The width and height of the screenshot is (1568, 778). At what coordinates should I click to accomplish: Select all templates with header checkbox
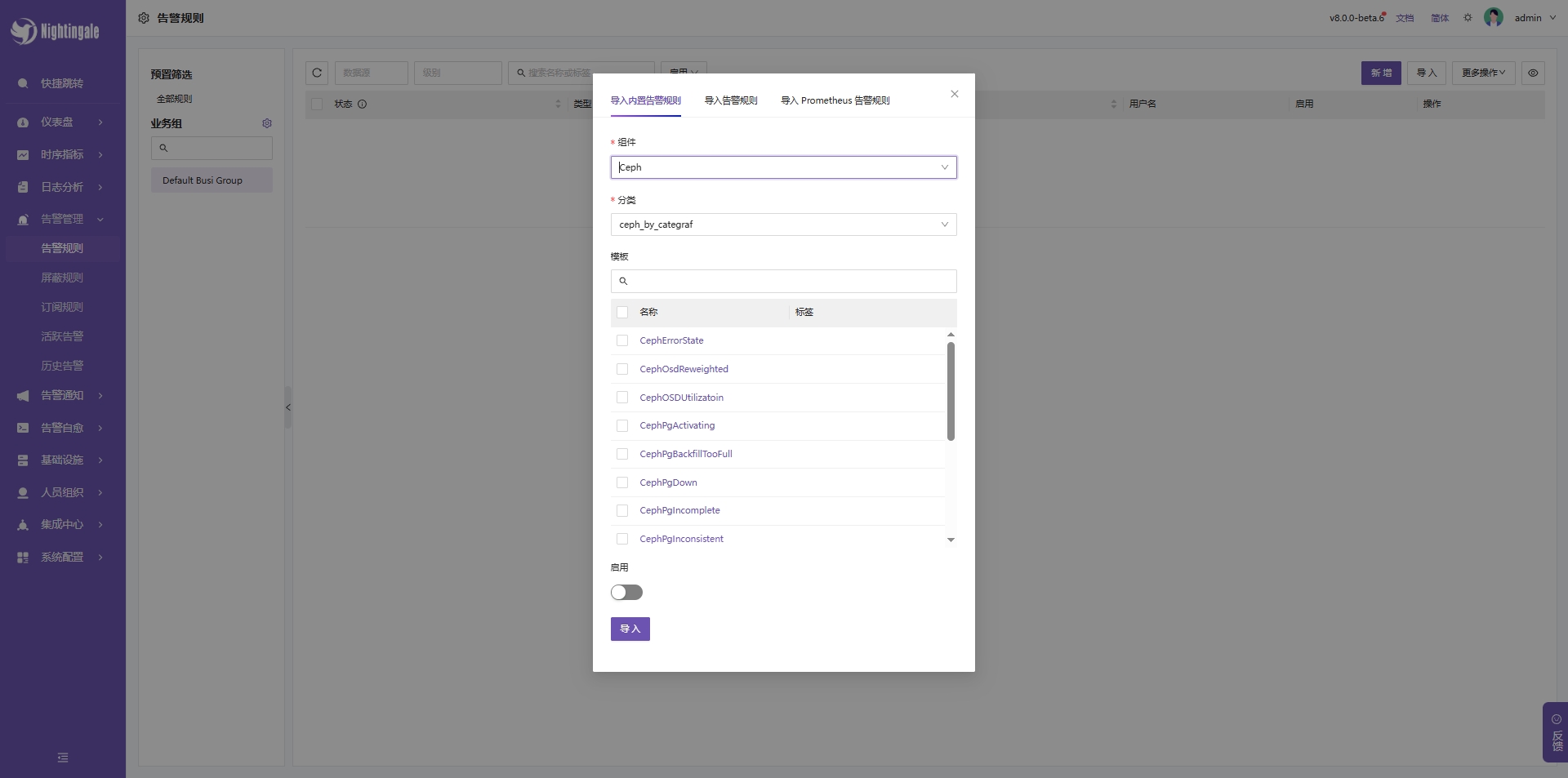click(622, 312)
